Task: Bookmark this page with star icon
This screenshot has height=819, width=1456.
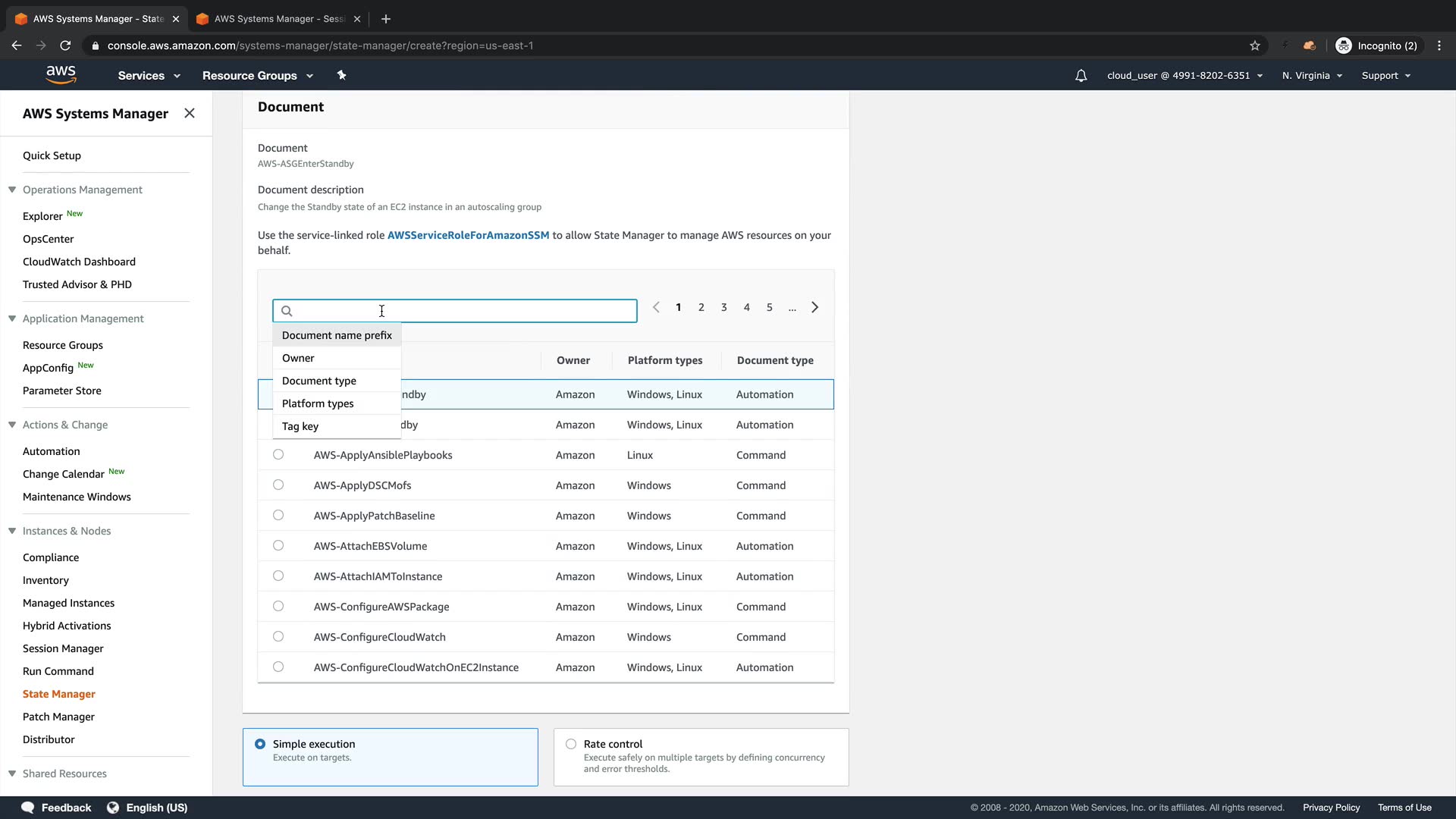Action: pyautogui.click(x=1255, y=45)
